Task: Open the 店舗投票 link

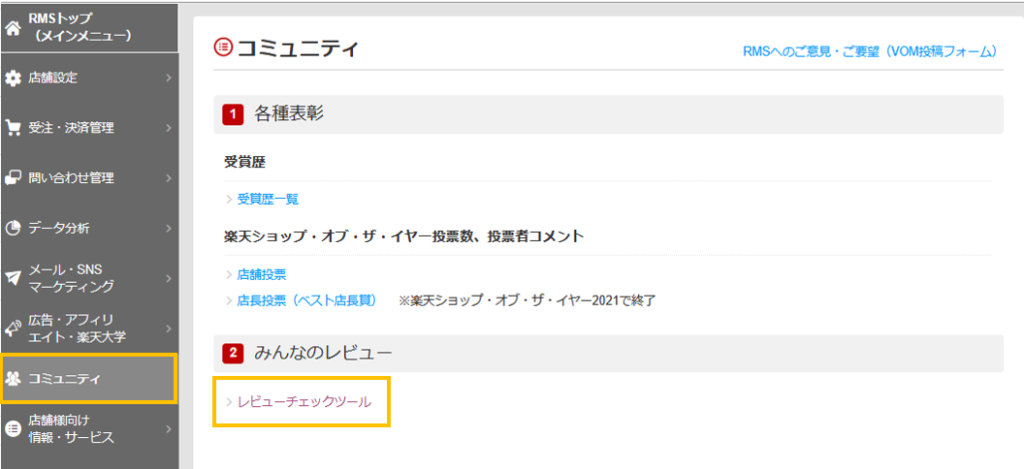Action: (x=261, y=274)
